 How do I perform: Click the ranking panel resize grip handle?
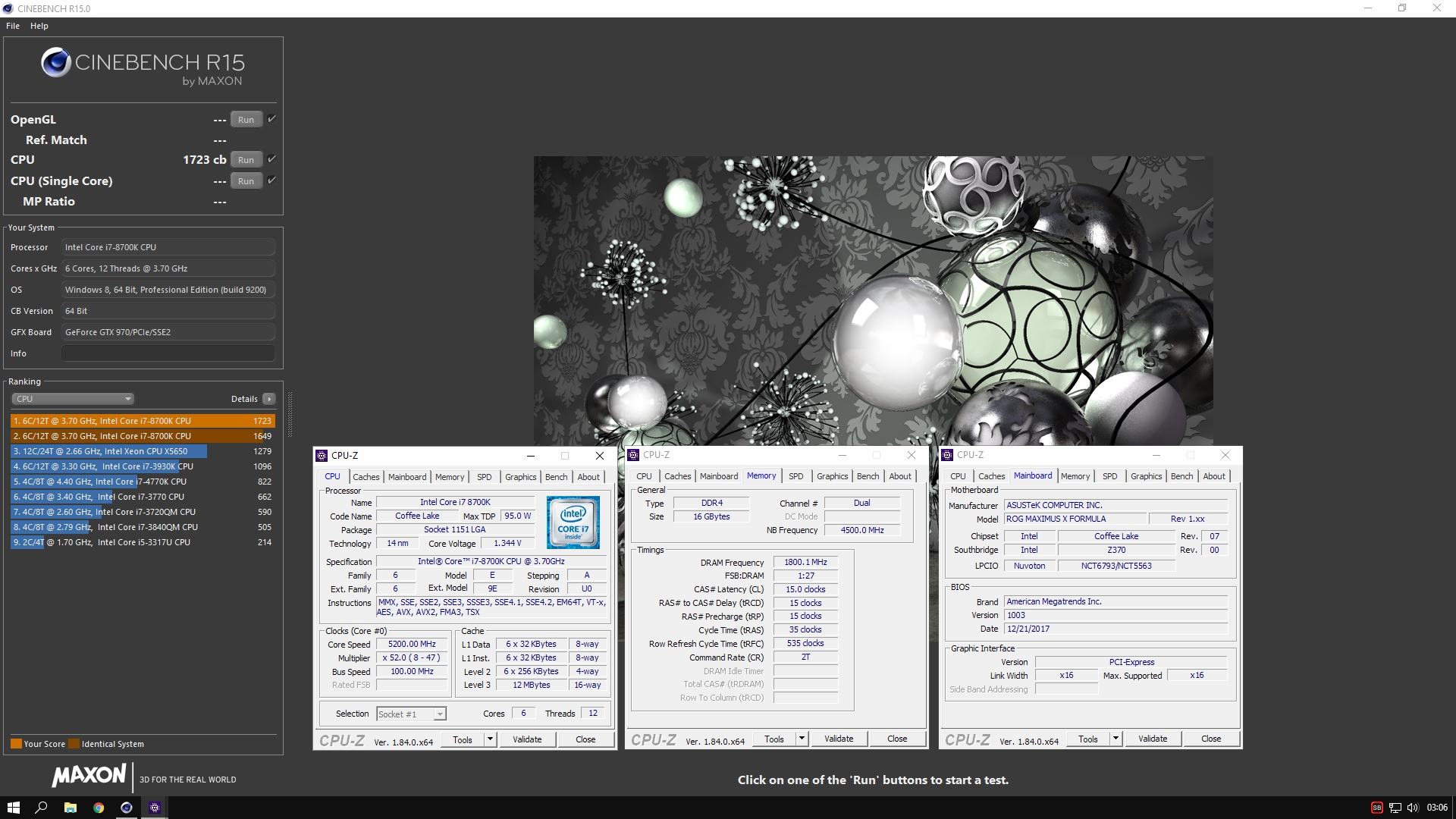pos(290,414)
